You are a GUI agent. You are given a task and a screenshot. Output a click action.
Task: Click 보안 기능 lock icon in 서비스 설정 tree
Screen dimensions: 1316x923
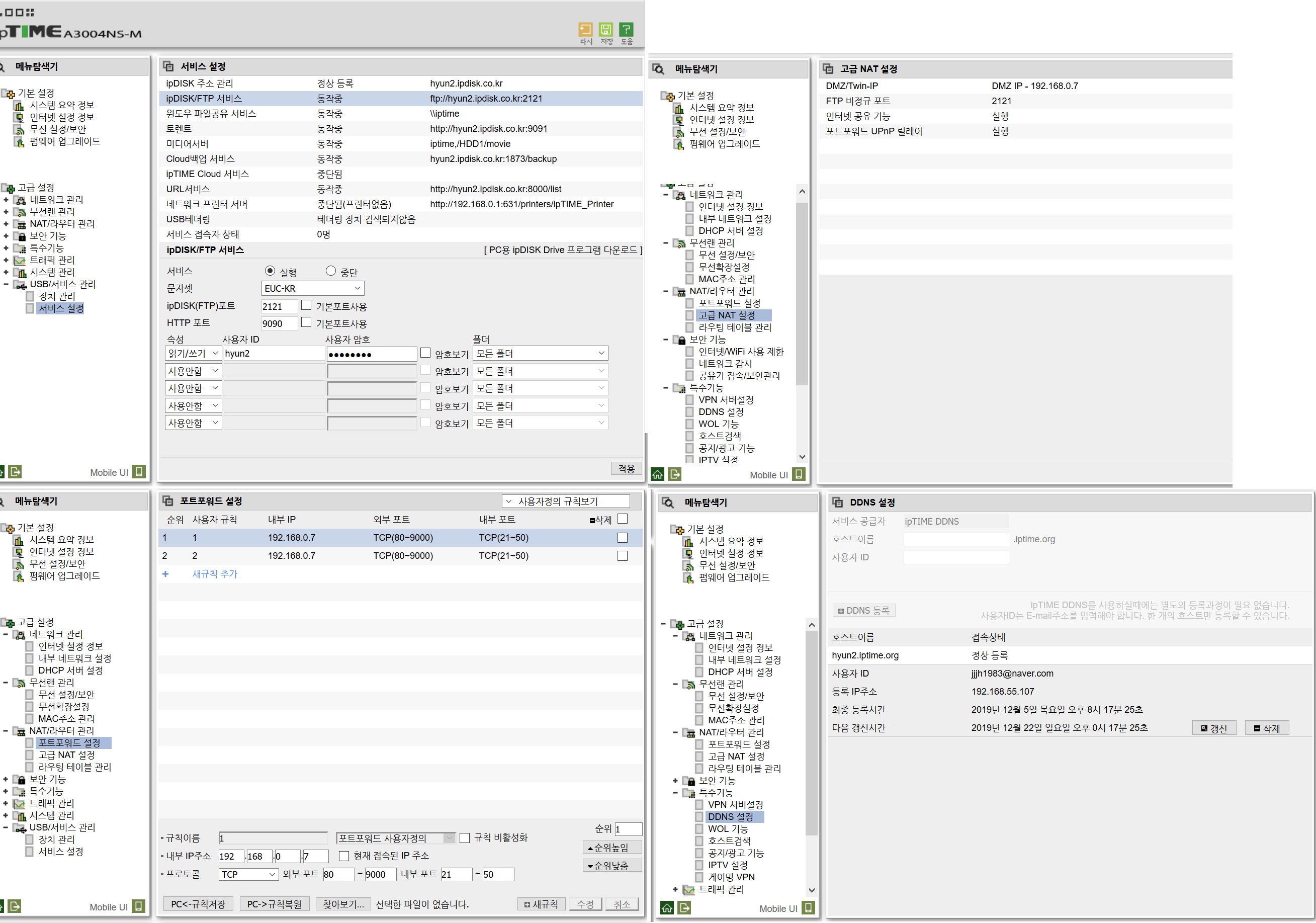[x=21, y=235]
